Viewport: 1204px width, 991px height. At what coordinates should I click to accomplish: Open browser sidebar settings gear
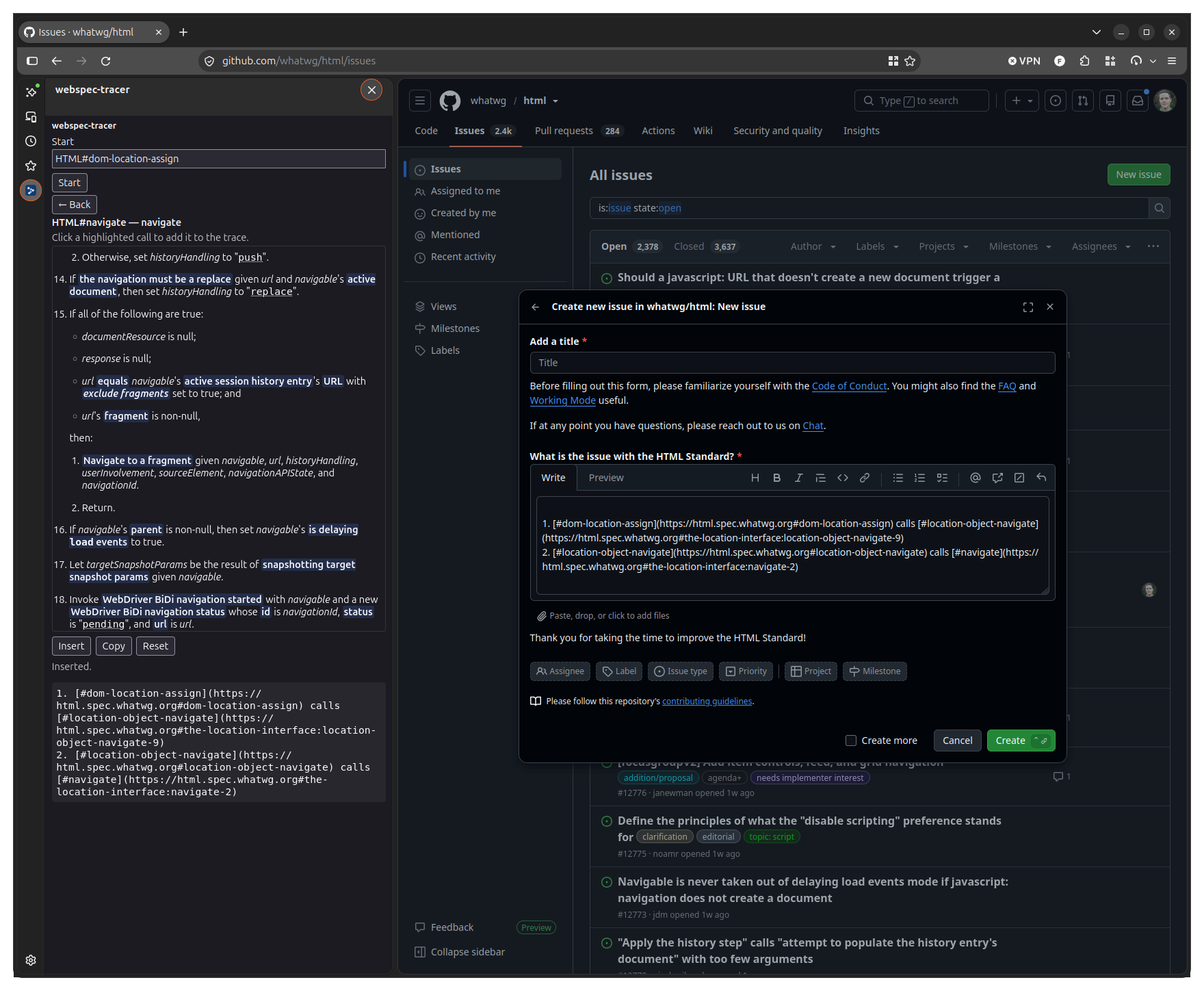click(x=31, y=960)
